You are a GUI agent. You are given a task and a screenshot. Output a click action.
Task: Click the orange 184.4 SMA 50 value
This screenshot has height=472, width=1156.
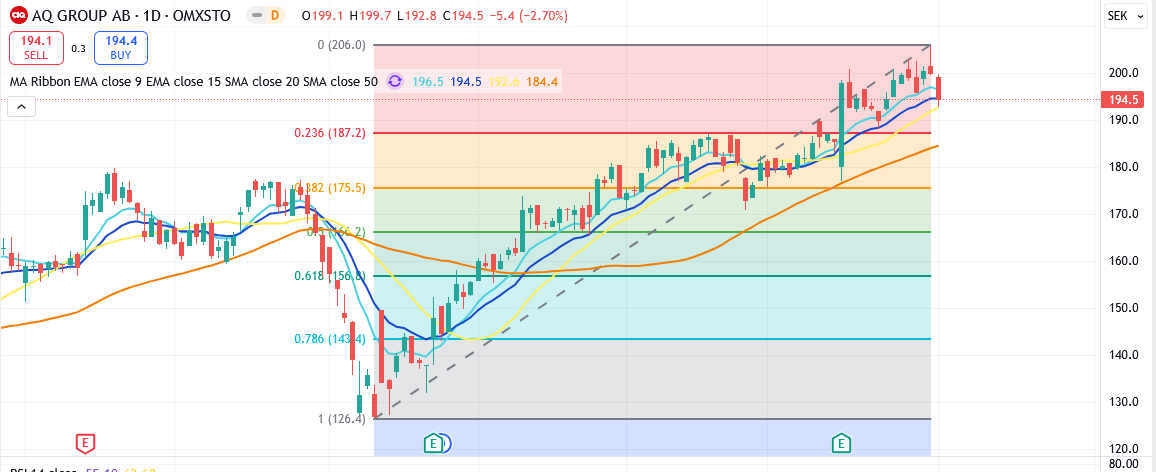[x=542, y=82]
